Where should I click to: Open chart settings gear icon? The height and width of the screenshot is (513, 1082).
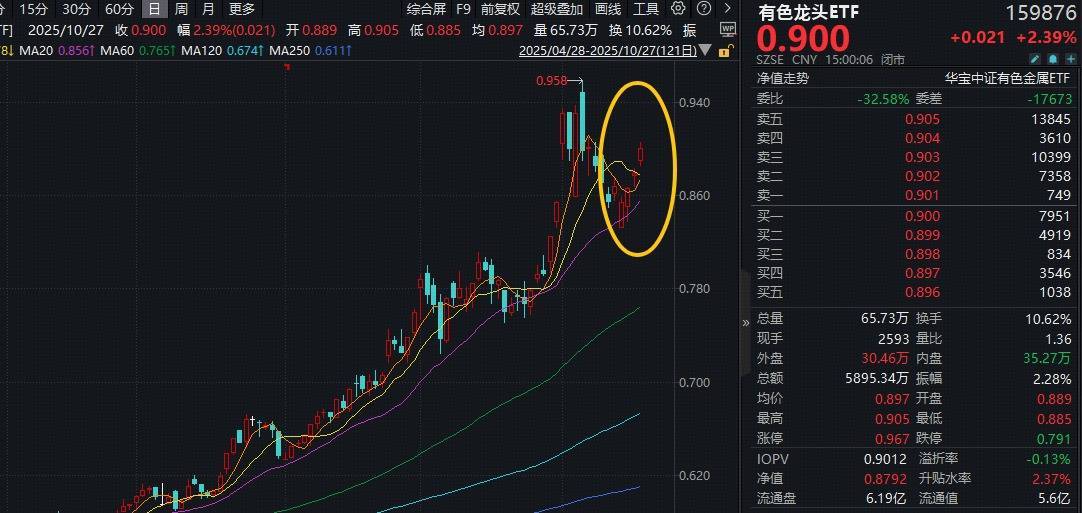pos(678,9)
